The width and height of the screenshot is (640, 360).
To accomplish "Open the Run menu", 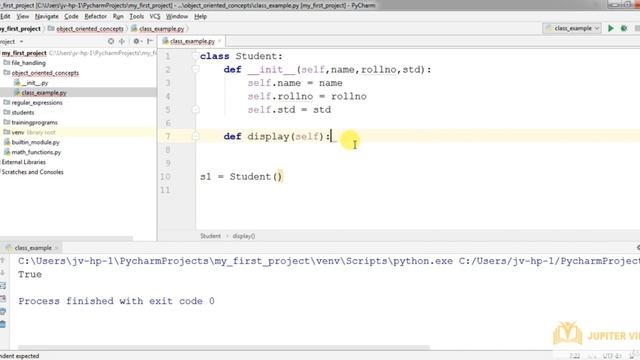I will point(118,16).
